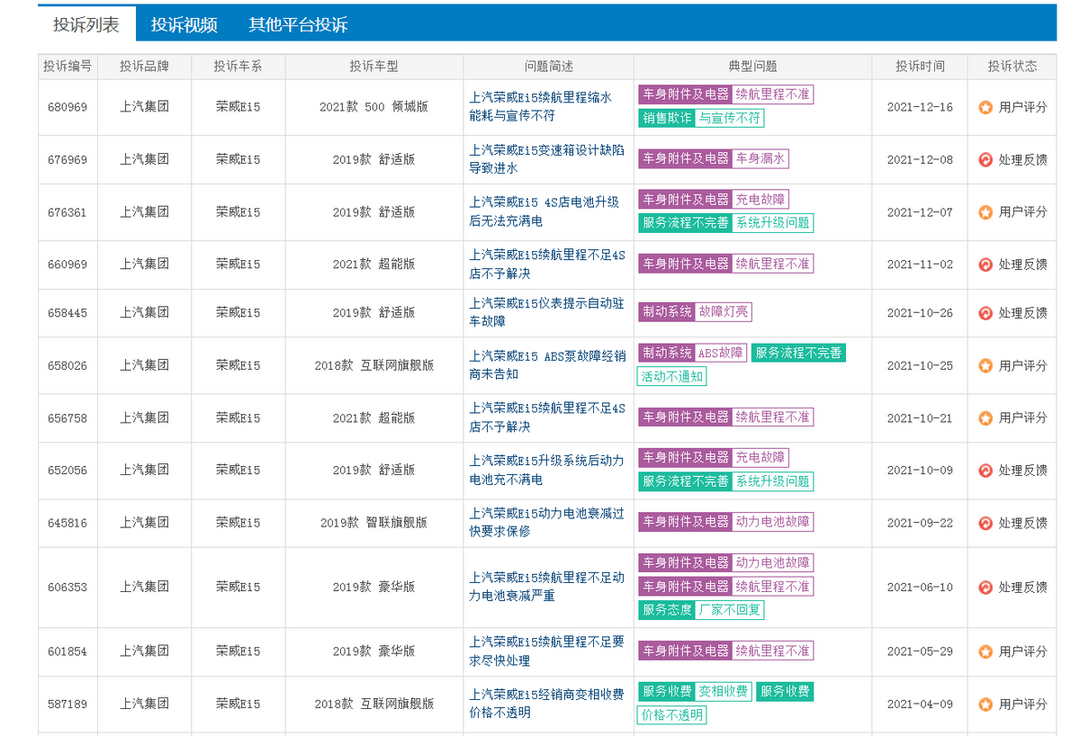Click the 投诉时间 column header

point(920,67)
